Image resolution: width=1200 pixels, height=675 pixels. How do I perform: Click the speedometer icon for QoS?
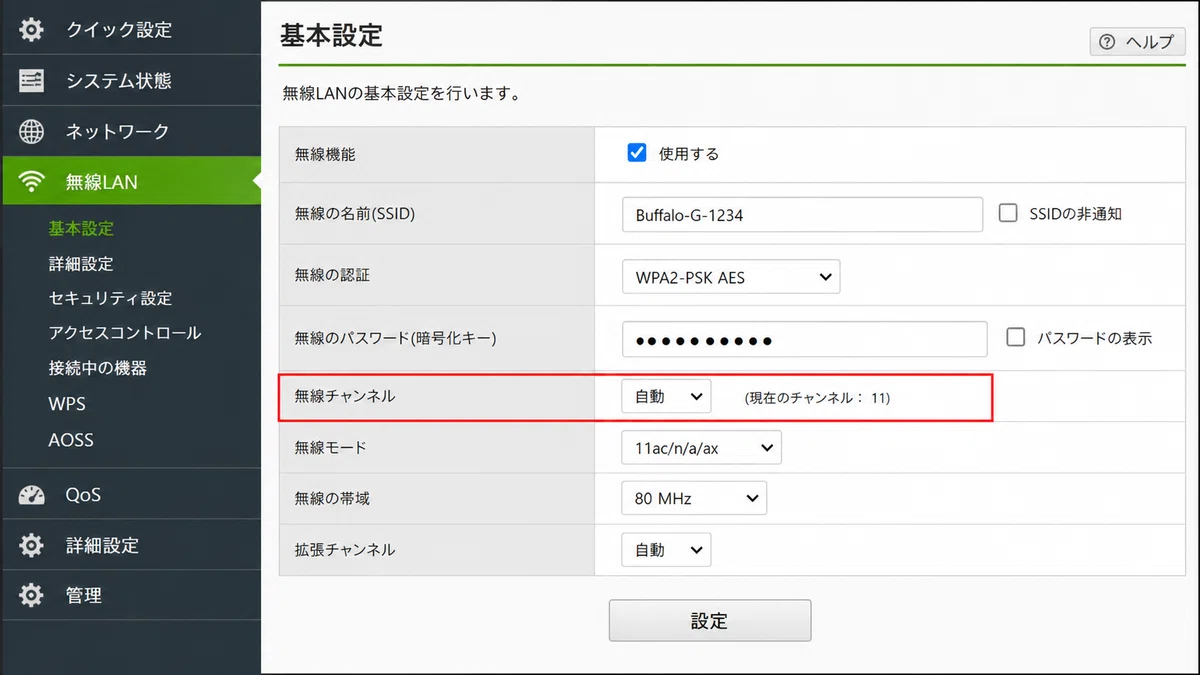(32, 495)
